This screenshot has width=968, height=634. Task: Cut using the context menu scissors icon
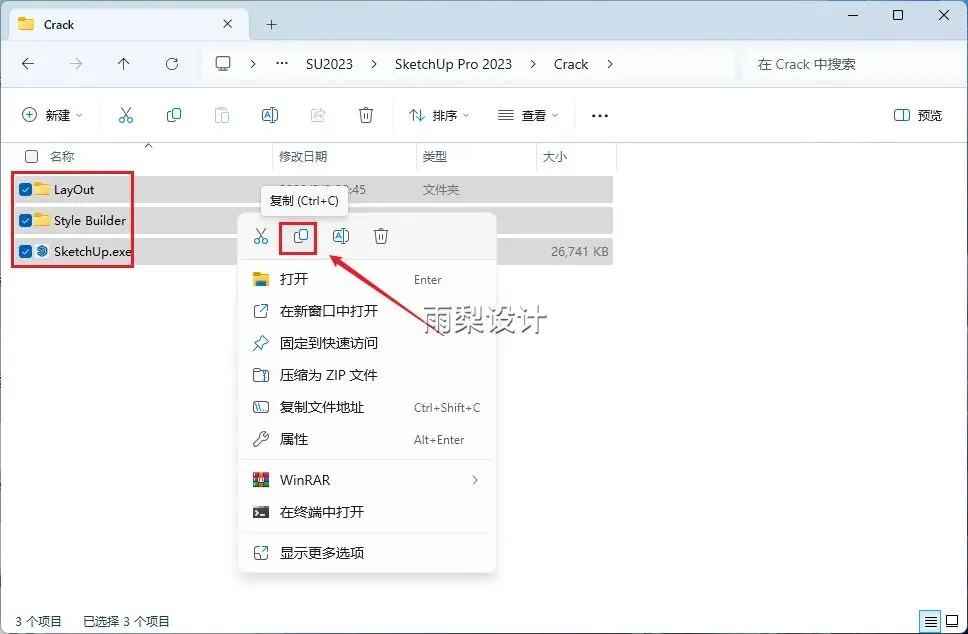261,236
